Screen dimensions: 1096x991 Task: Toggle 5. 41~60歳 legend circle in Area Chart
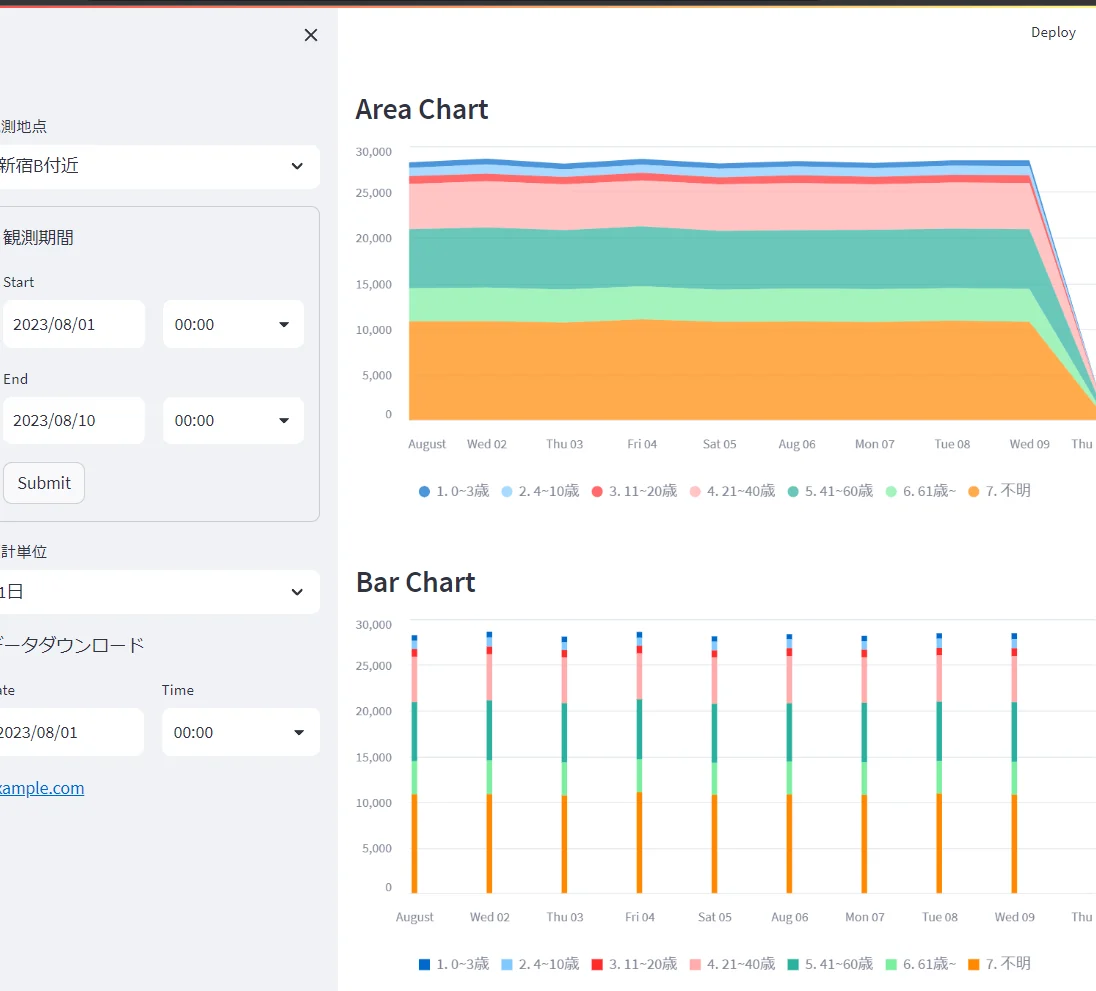pyautogui.click(x=793, y=491)
